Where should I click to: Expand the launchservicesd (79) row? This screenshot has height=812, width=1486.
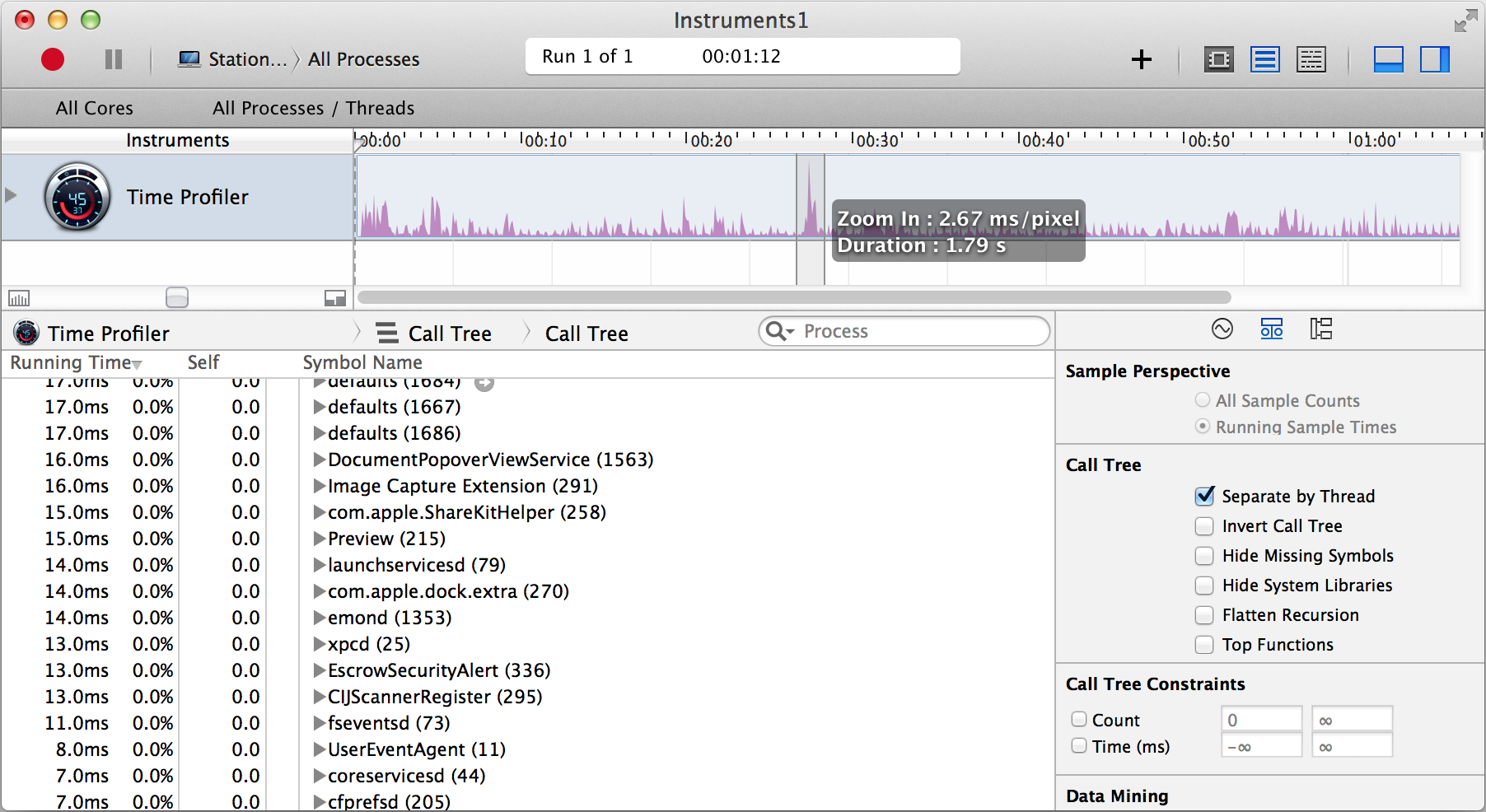[319, 565]
